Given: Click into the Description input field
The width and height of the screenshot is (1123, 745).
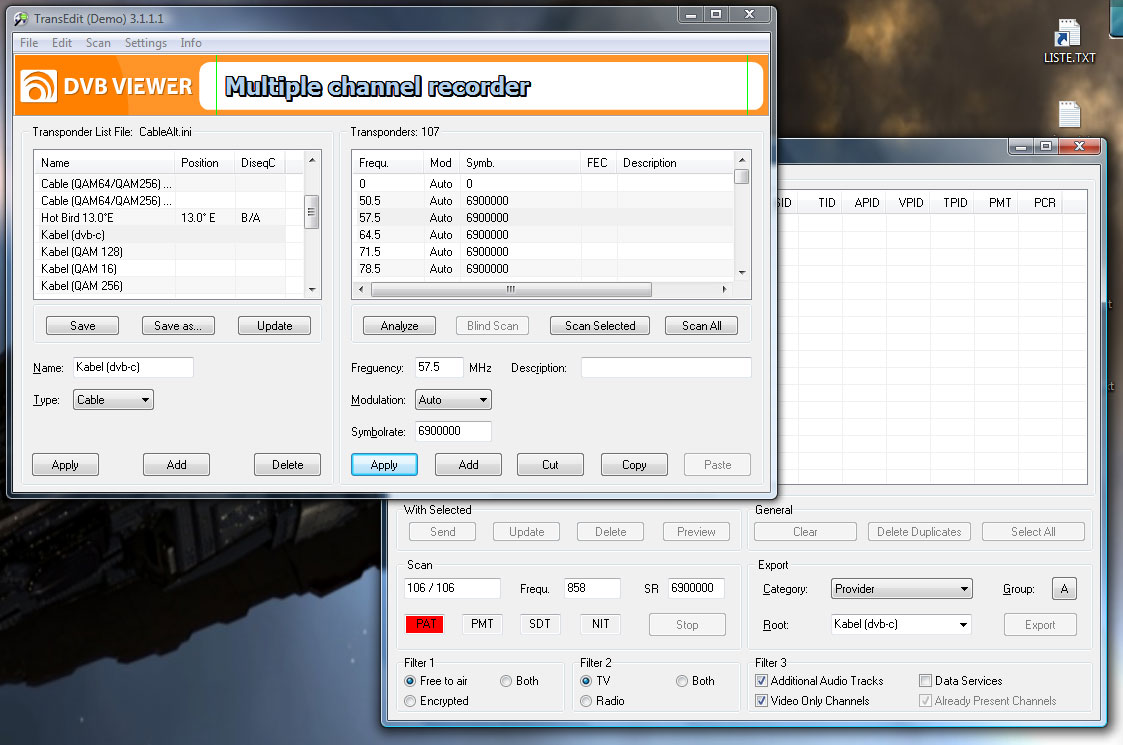Looking at the screenshot, I should click(x=666, y=367).
